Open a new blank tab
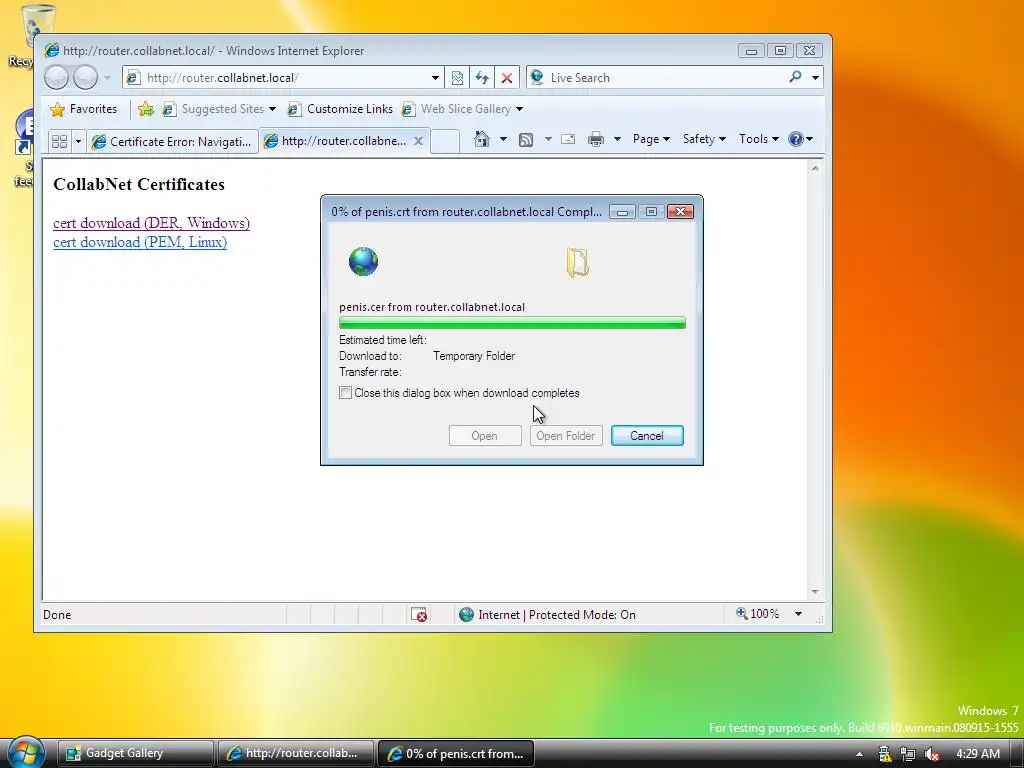Screen dimensions: 1024x768 445,141
